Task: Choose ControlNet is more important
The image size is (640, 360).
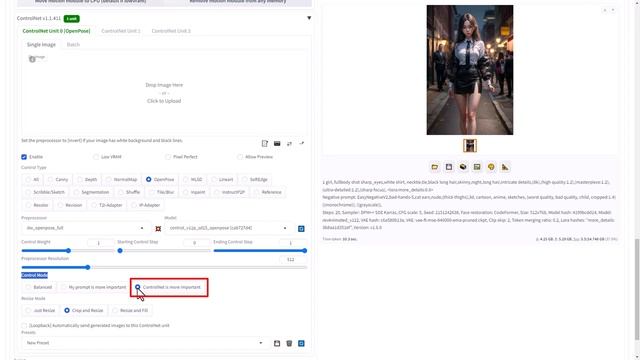Action: tap(168, 287)
